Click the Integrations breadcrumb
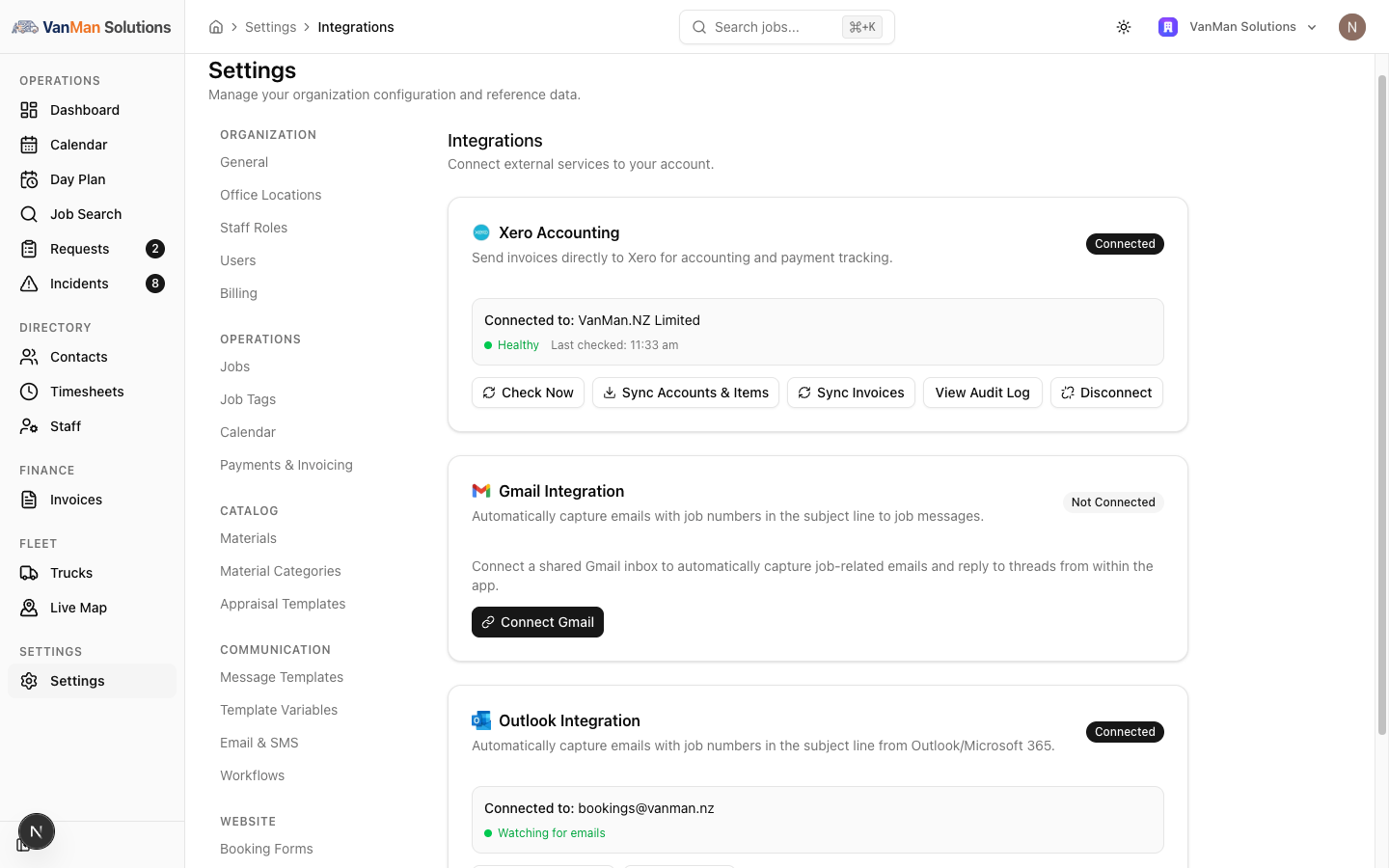Image resolution: width=1389 pixels, height=868 pixels. click(356, 27)
